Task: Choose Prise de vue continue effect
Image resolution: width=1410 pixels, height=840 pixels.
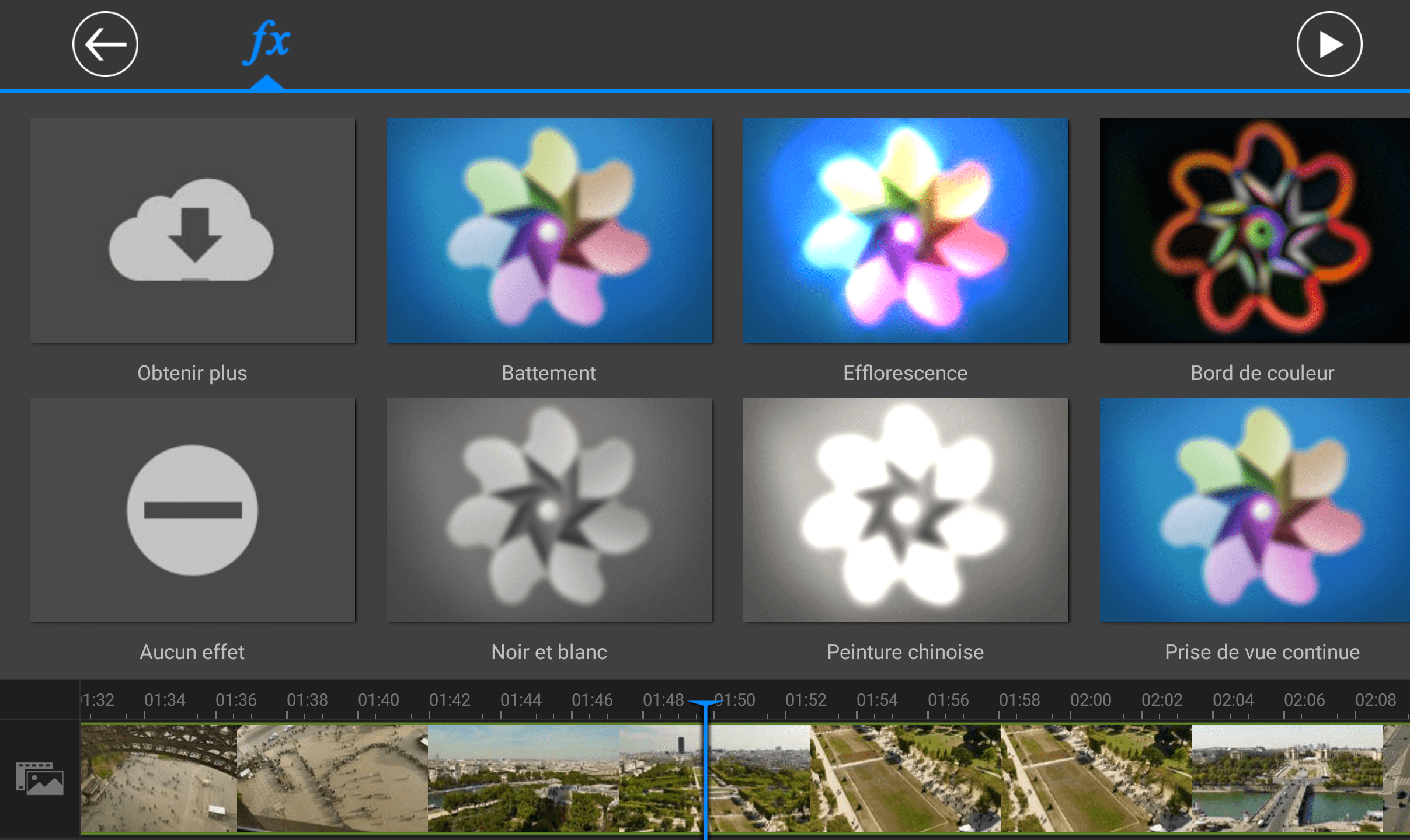Action: point(1255,510)
